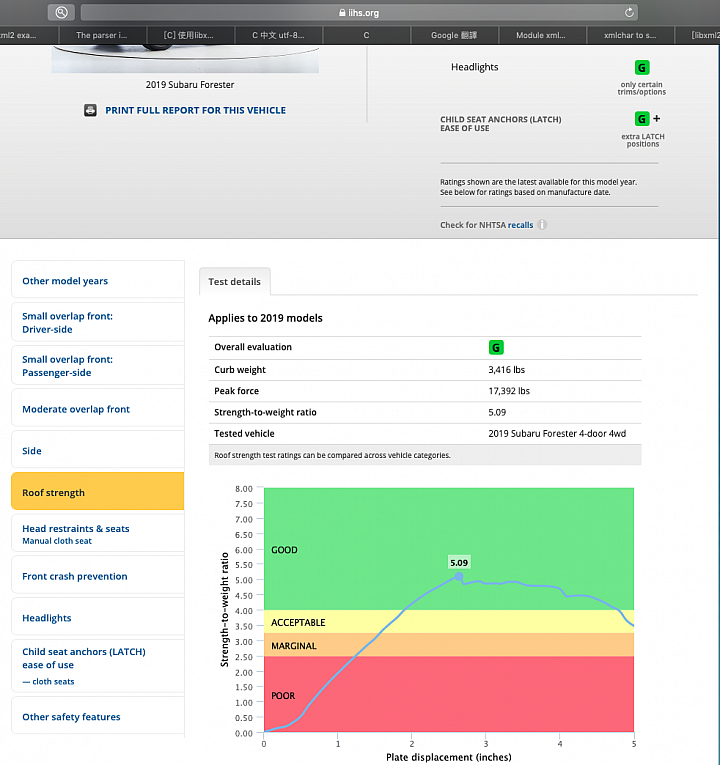Image resolution: width=720 pixels, height=765 pixels.
Task: Click the 'extra LATCH positions' note
Action: click(x=643, y=140)
